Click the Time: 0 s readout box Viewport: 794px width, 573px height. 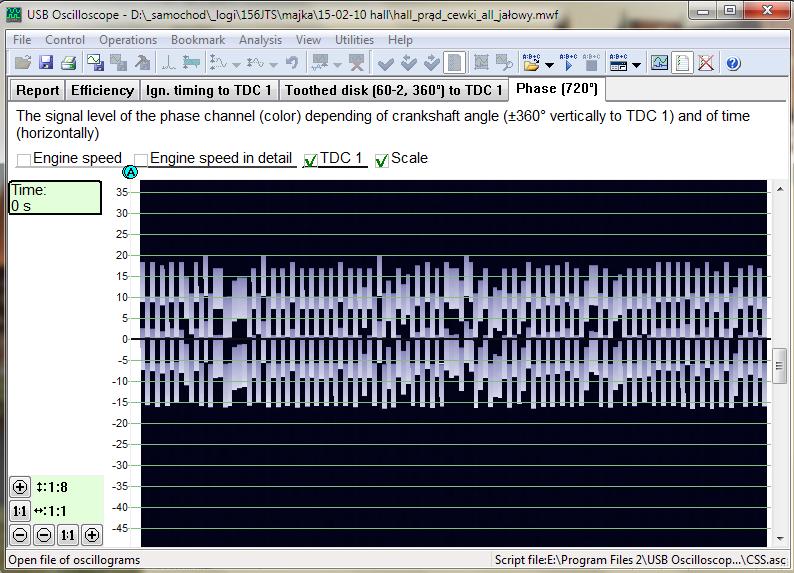click(55, 197)
